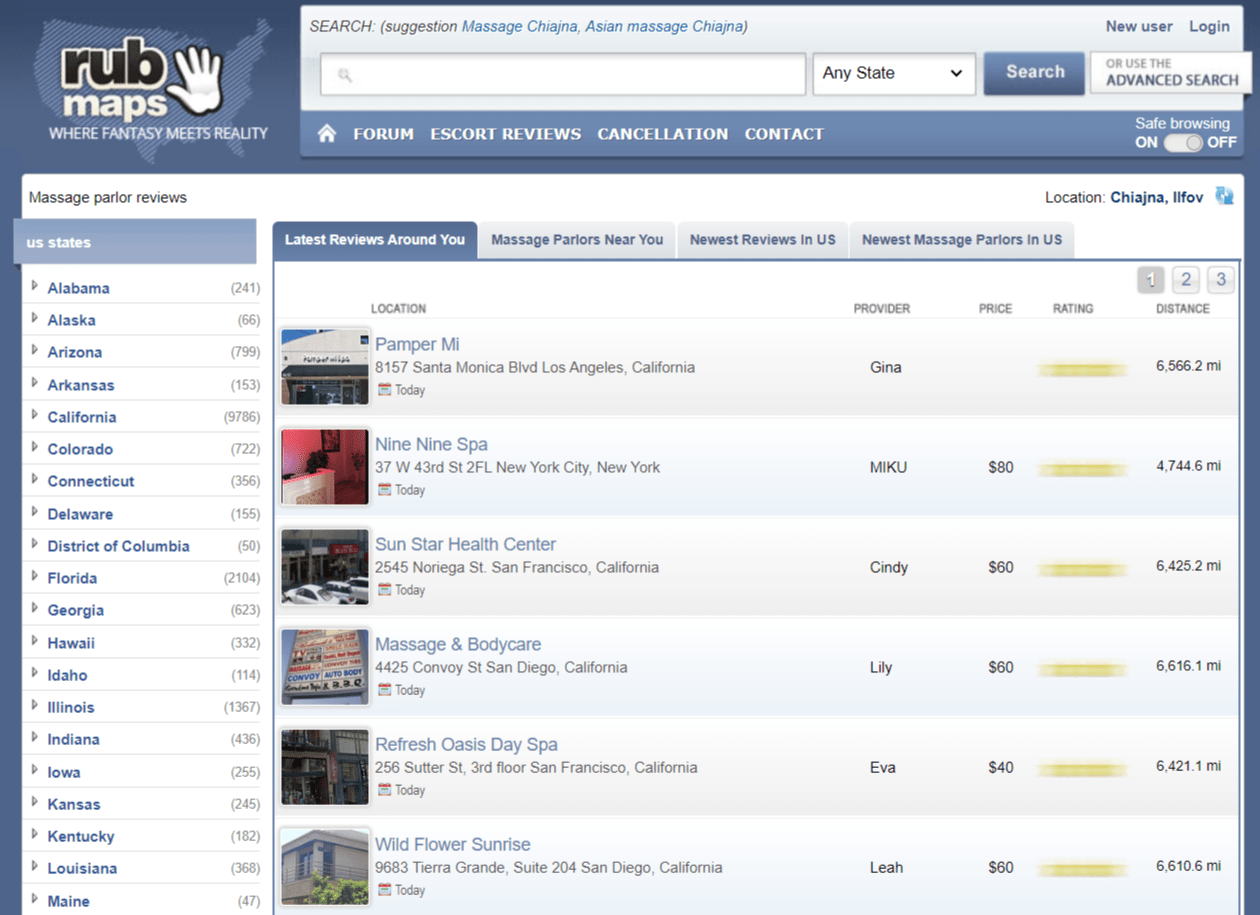This screenshot has width=1260, height=915.
Task: Expand the Georgia state arrow
Action: [x=35, y=609]
